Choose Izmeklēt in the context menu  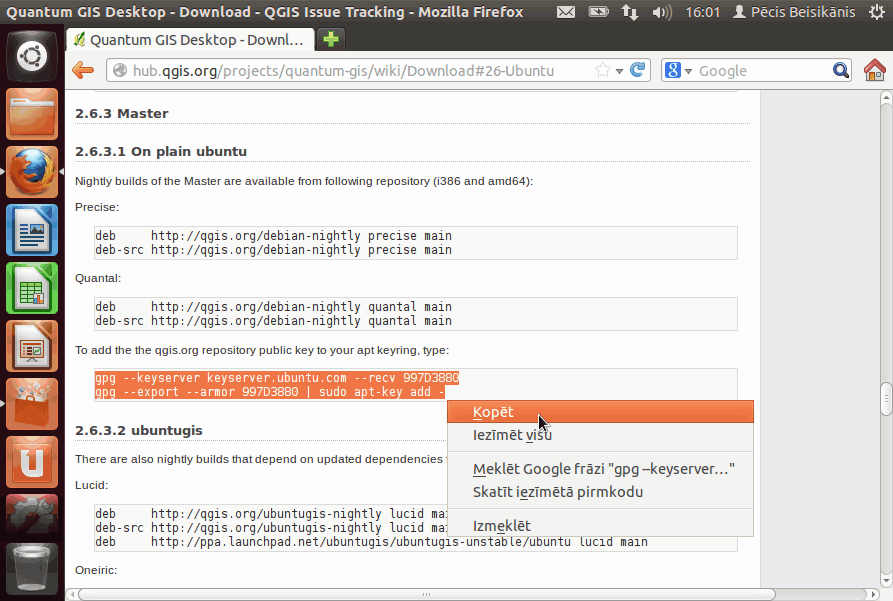click(600, 525)
